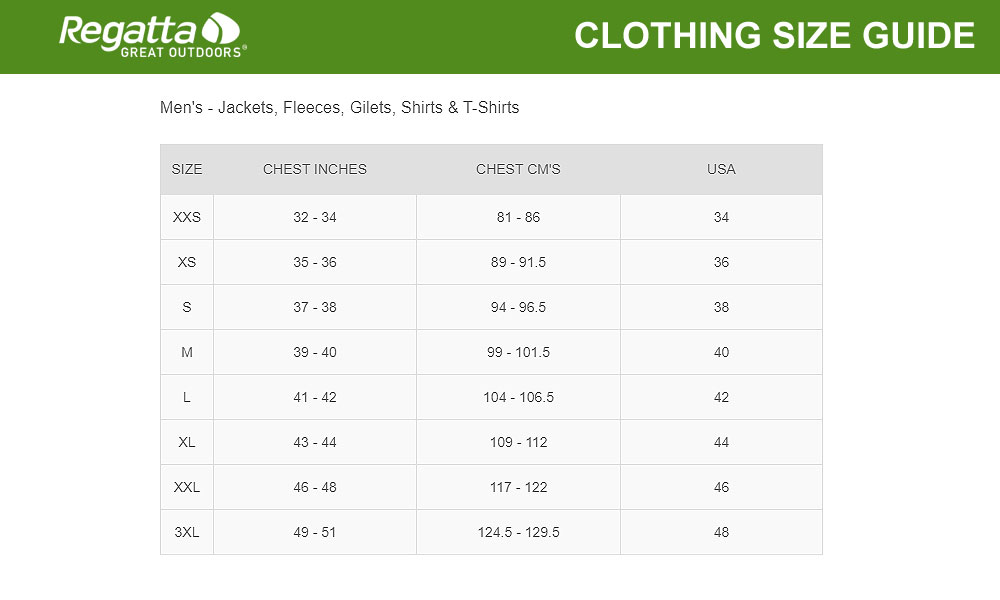Image resolution: width=1000 pixels, height=600 pixels.
Task: Select the Men's Jackets, Fleeces, Gilets title
Action: (x=339, y=107)
